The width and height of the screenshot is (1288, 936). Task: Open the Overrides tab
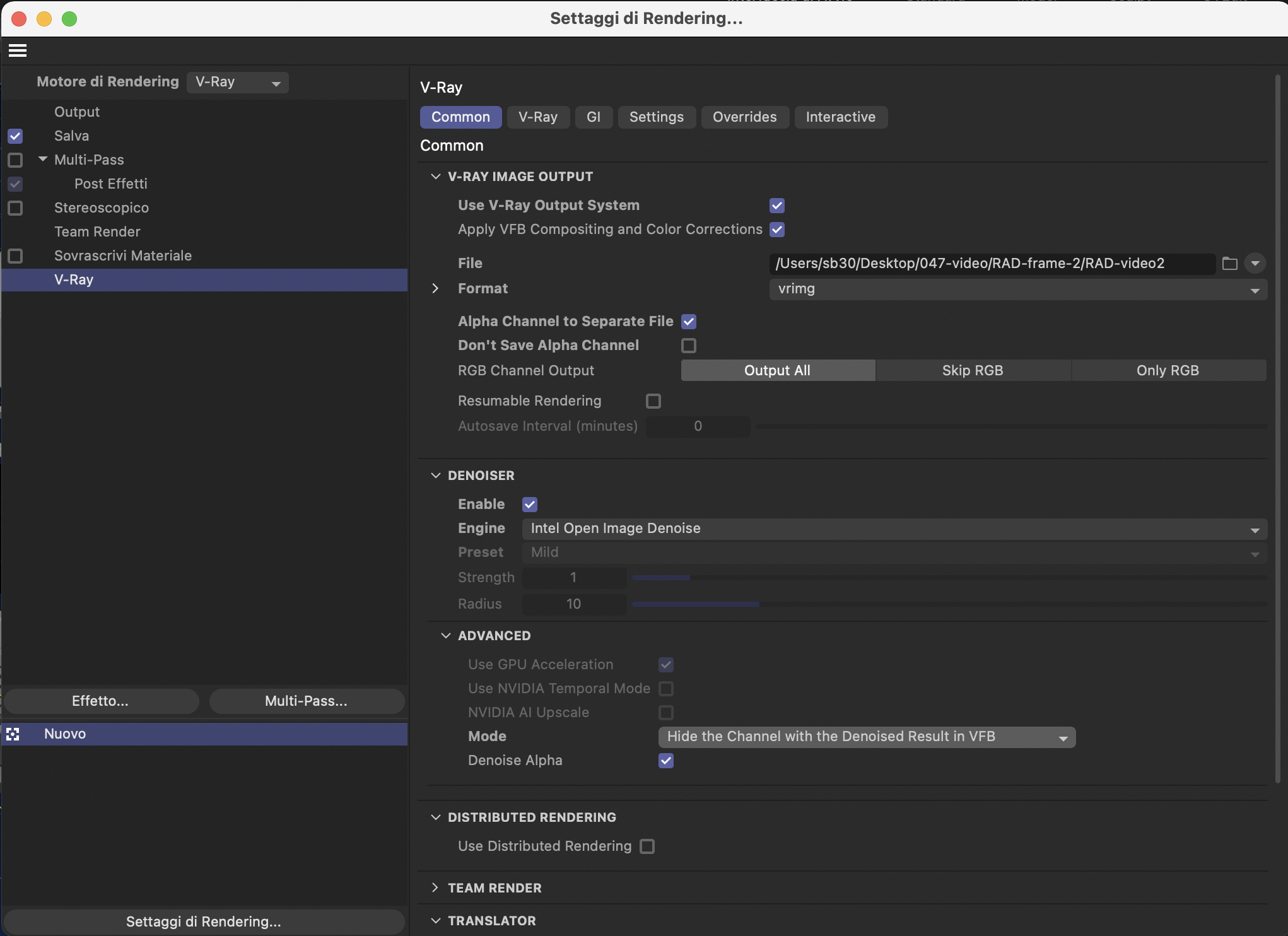point(744,117)
